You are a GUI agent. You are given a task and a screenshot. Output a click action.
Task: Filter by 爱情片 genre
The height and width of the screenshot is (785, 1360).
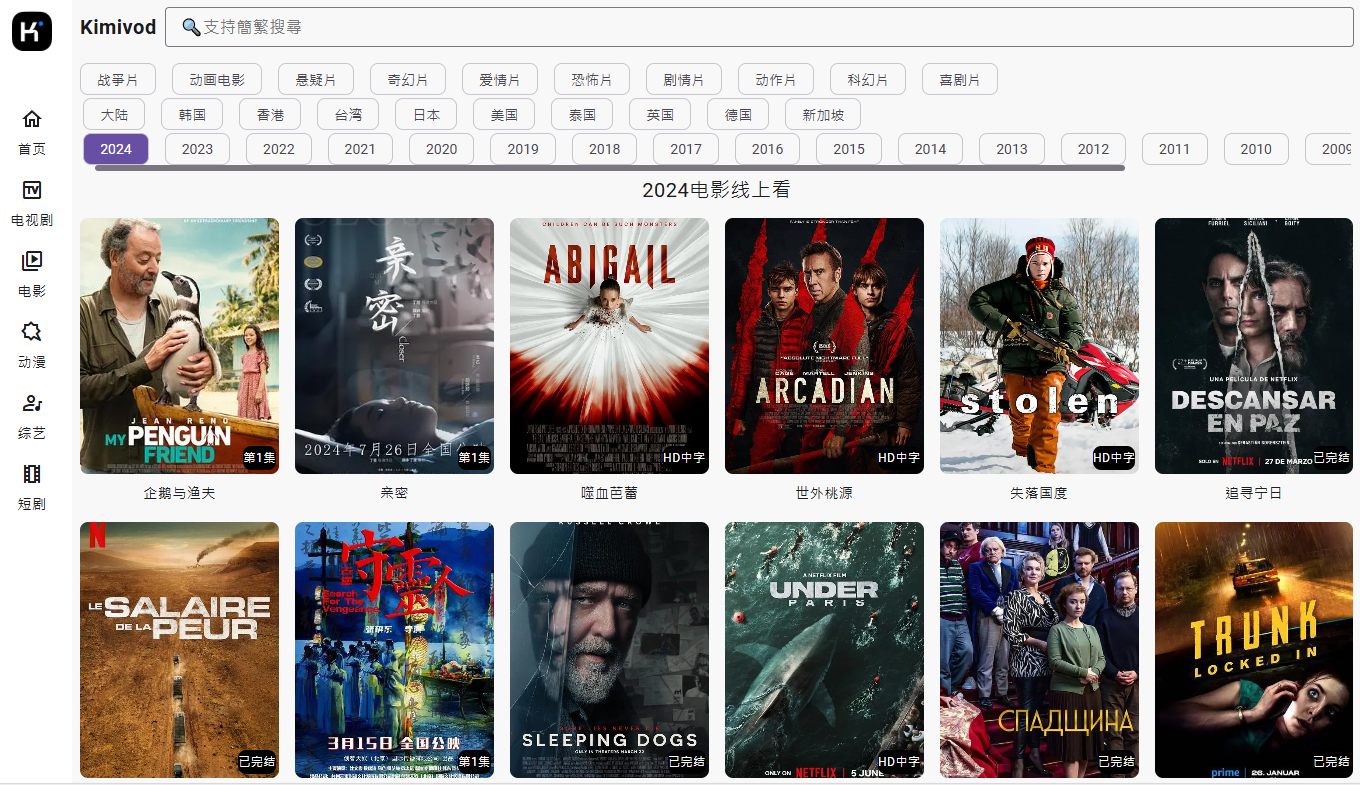pos(500,79)
